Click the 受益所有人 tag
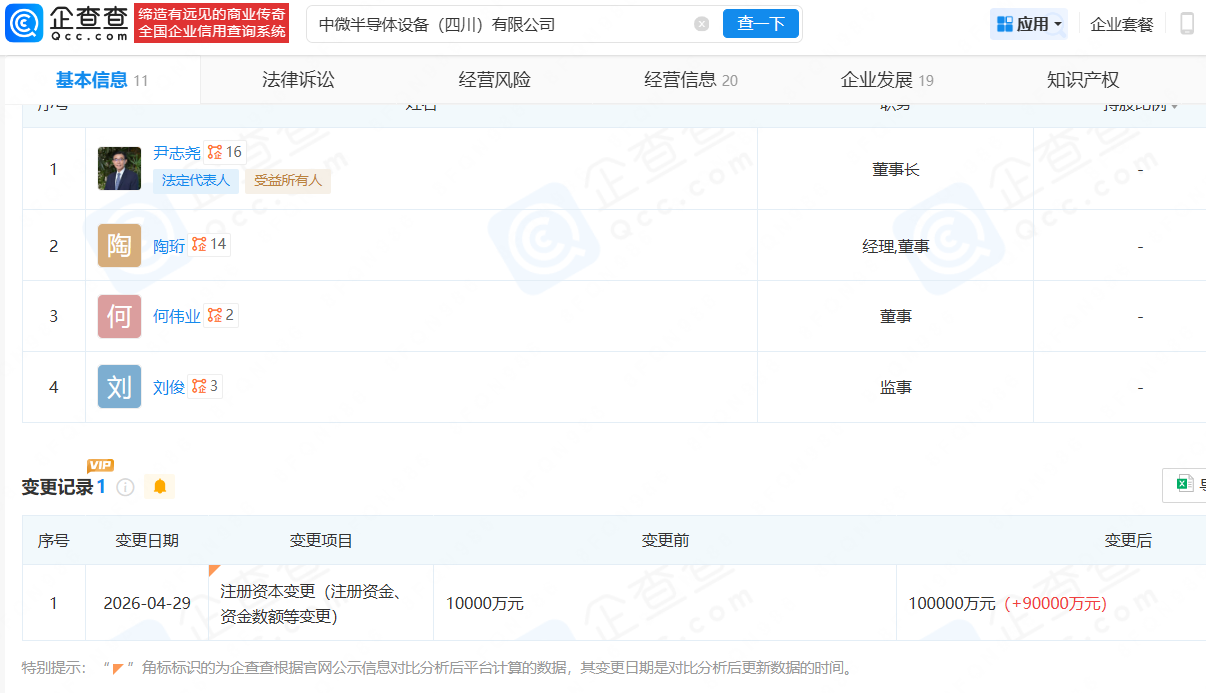The height and width of the screenshot is (693, 1206). [288, 181]
